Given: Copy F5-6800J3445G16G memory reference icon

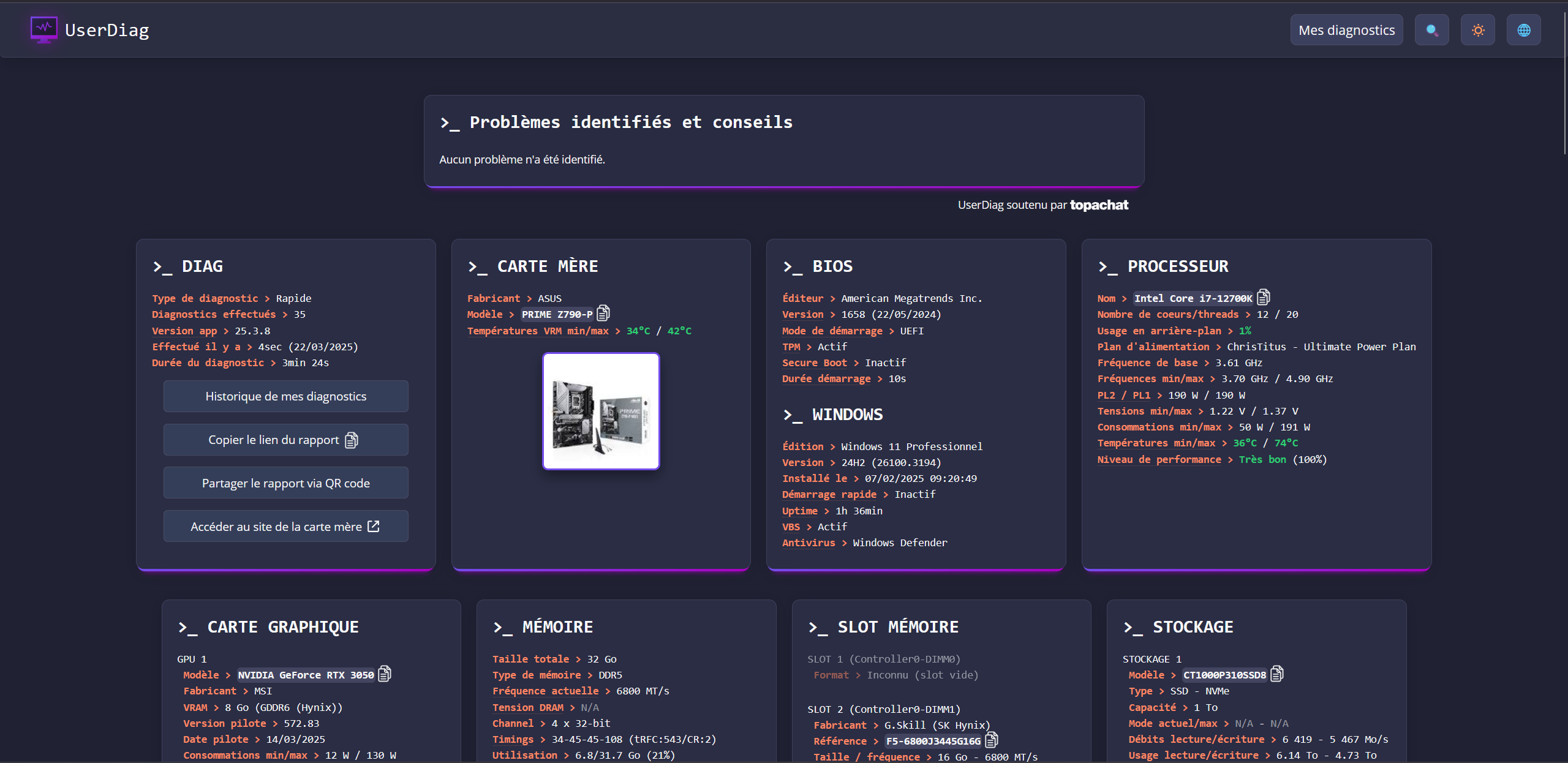Looking at the screenshot, I should (x=992, y=740).
